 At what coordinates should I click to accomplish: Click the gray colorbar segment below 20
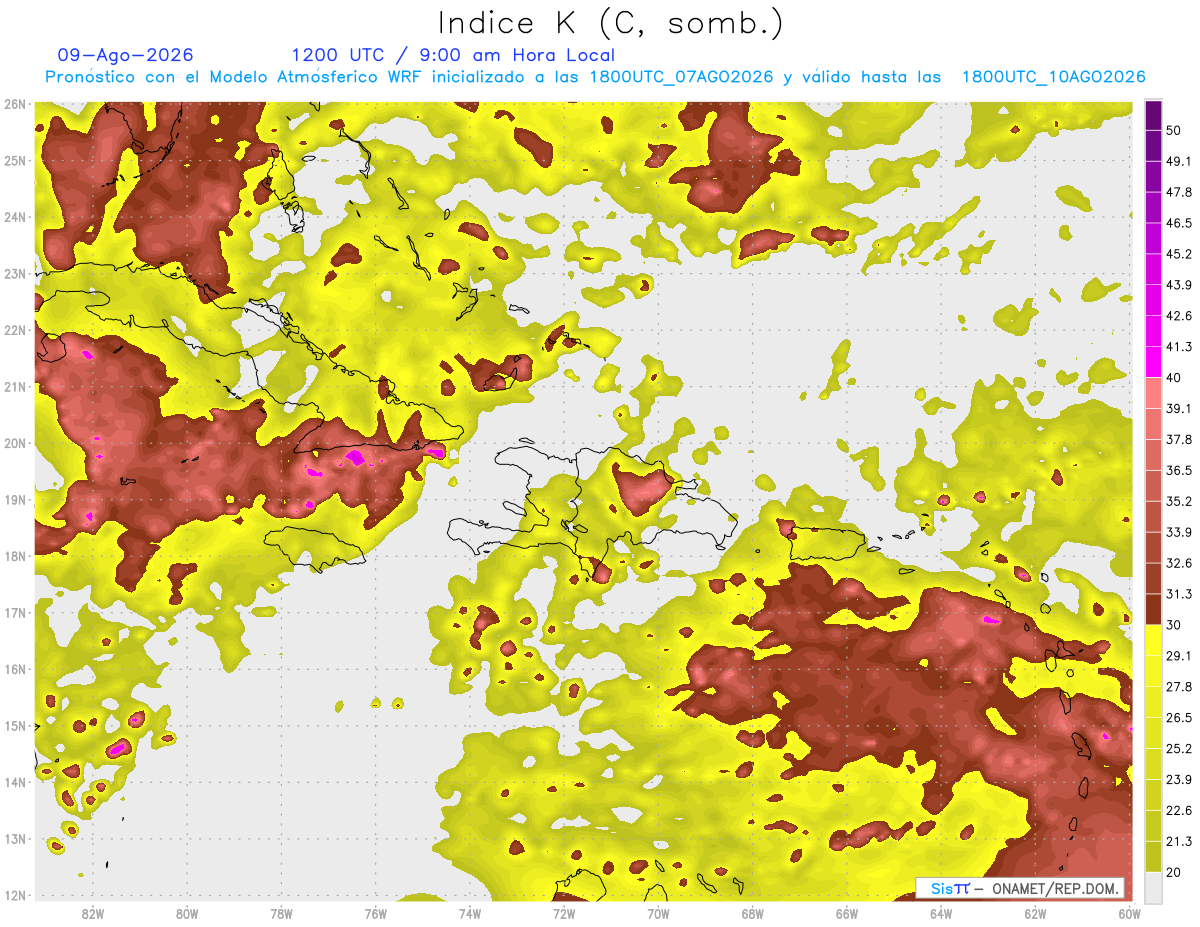click(1153, 887)
